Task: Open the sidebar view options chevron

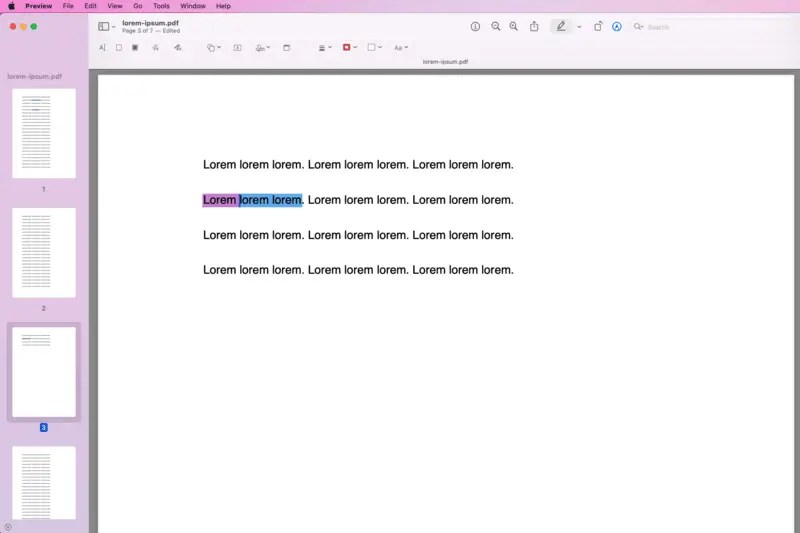Action: pos(113,27)
